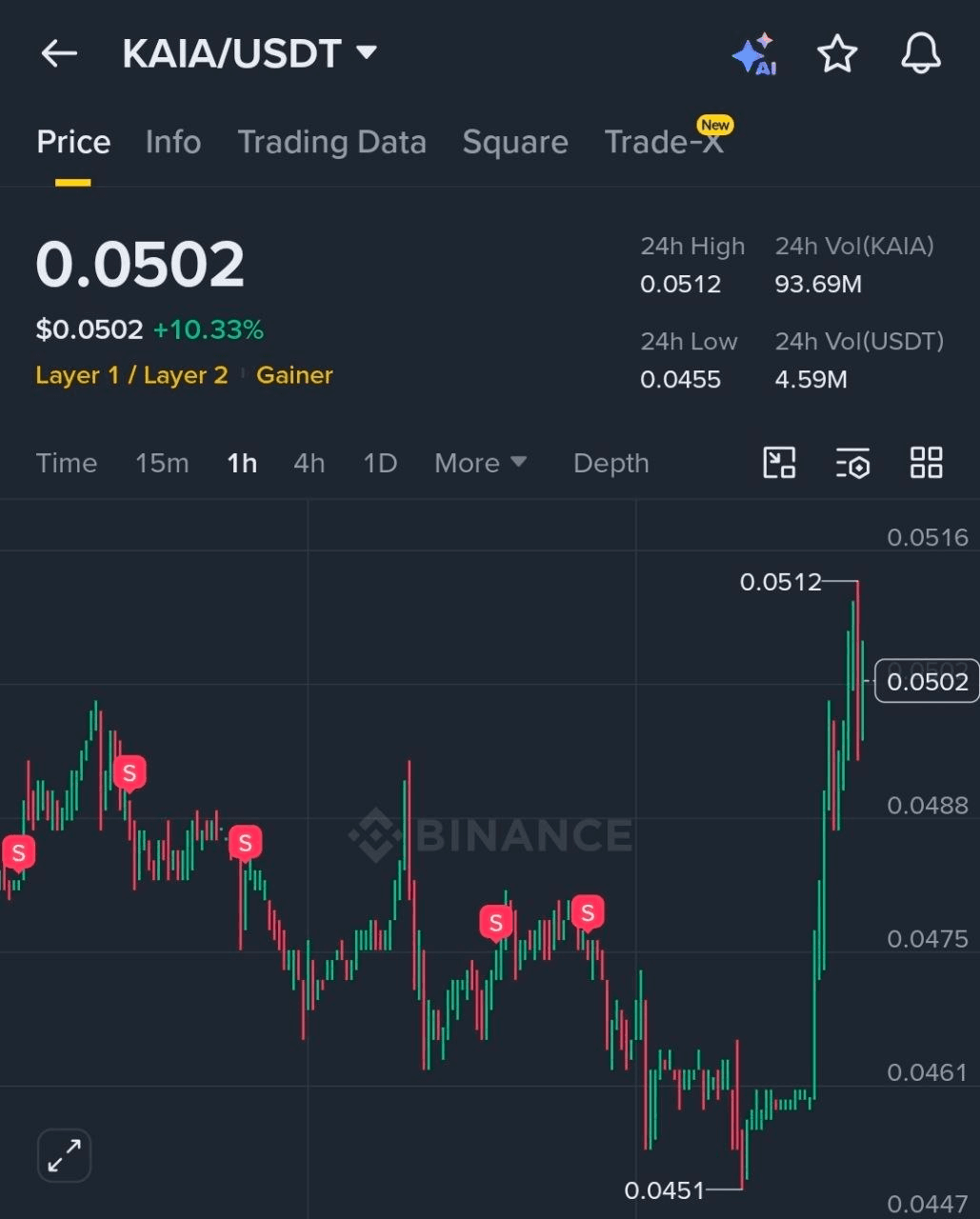Open price alerts bell icon
This screenshot has height=1219, width=980.
pyautogui.click(x=921, y=53)
